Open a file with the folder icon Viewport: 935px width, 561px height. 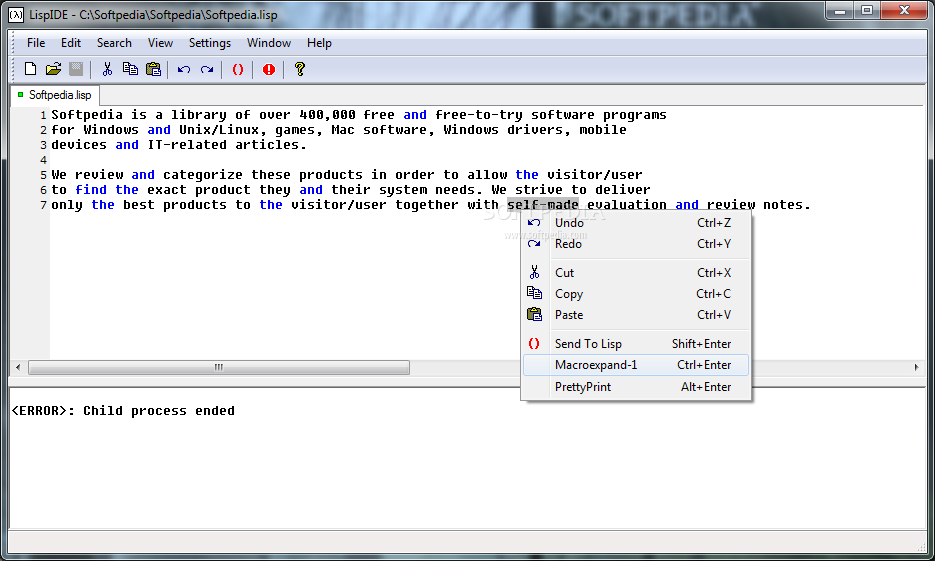pos(53,69)
